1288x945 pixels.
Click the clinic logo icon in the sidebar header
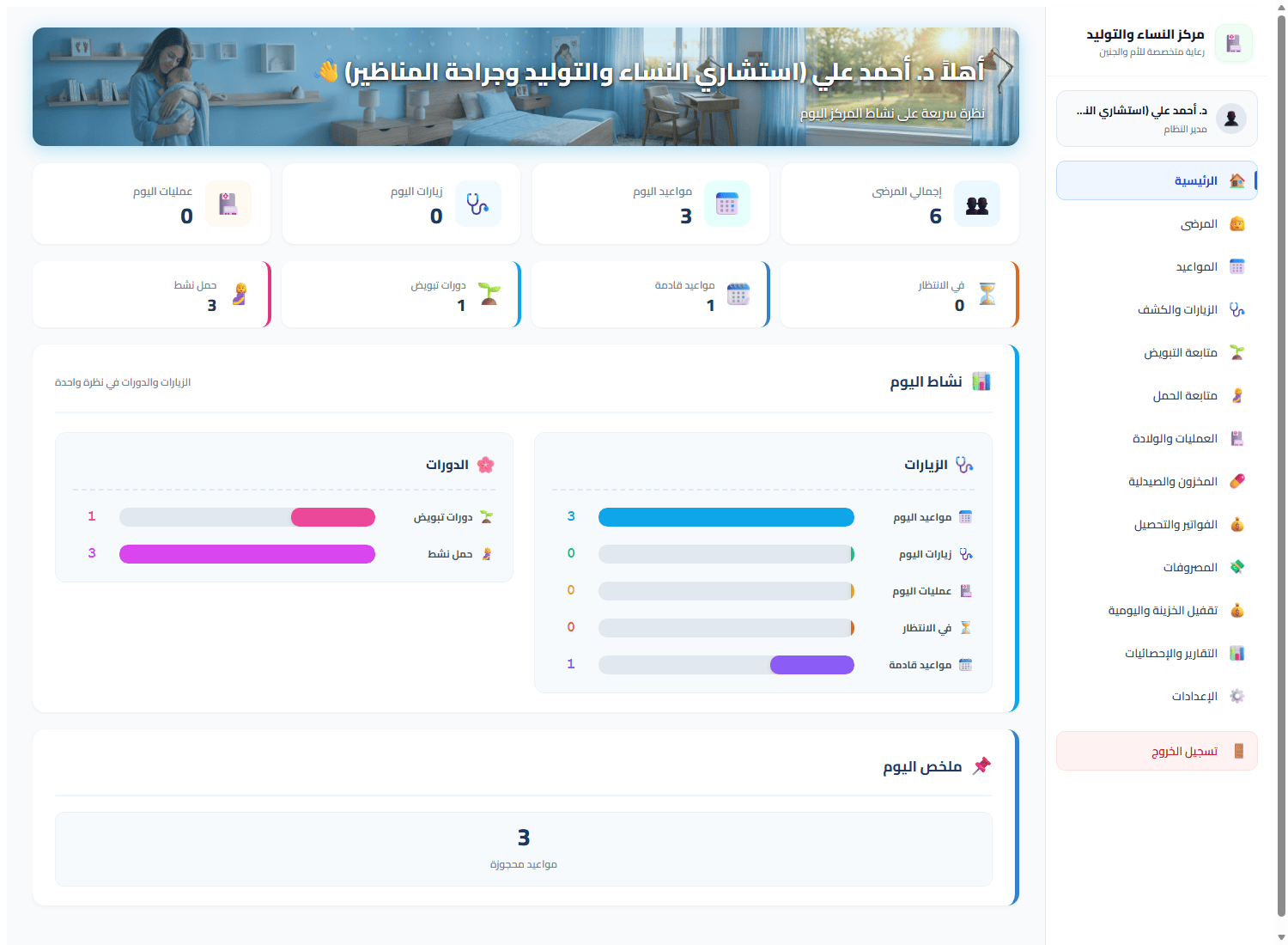1234,43
